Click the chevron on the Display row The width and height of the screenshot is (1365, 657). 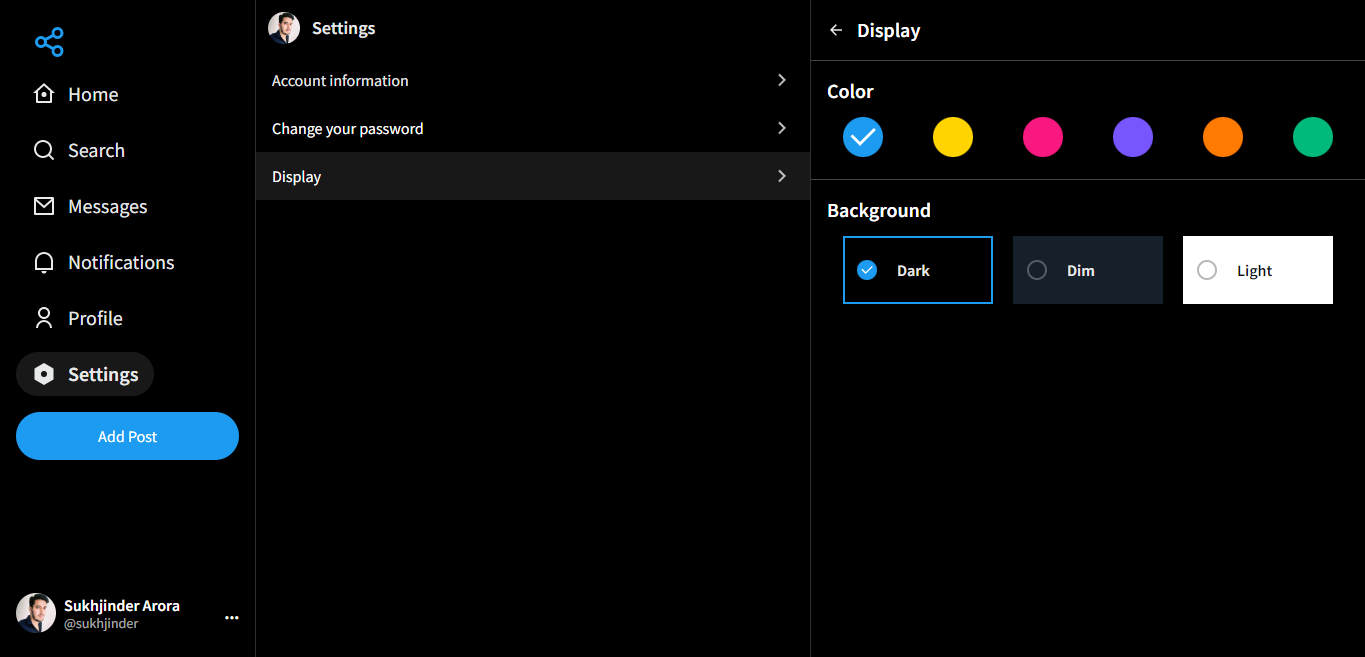[782, 176]
